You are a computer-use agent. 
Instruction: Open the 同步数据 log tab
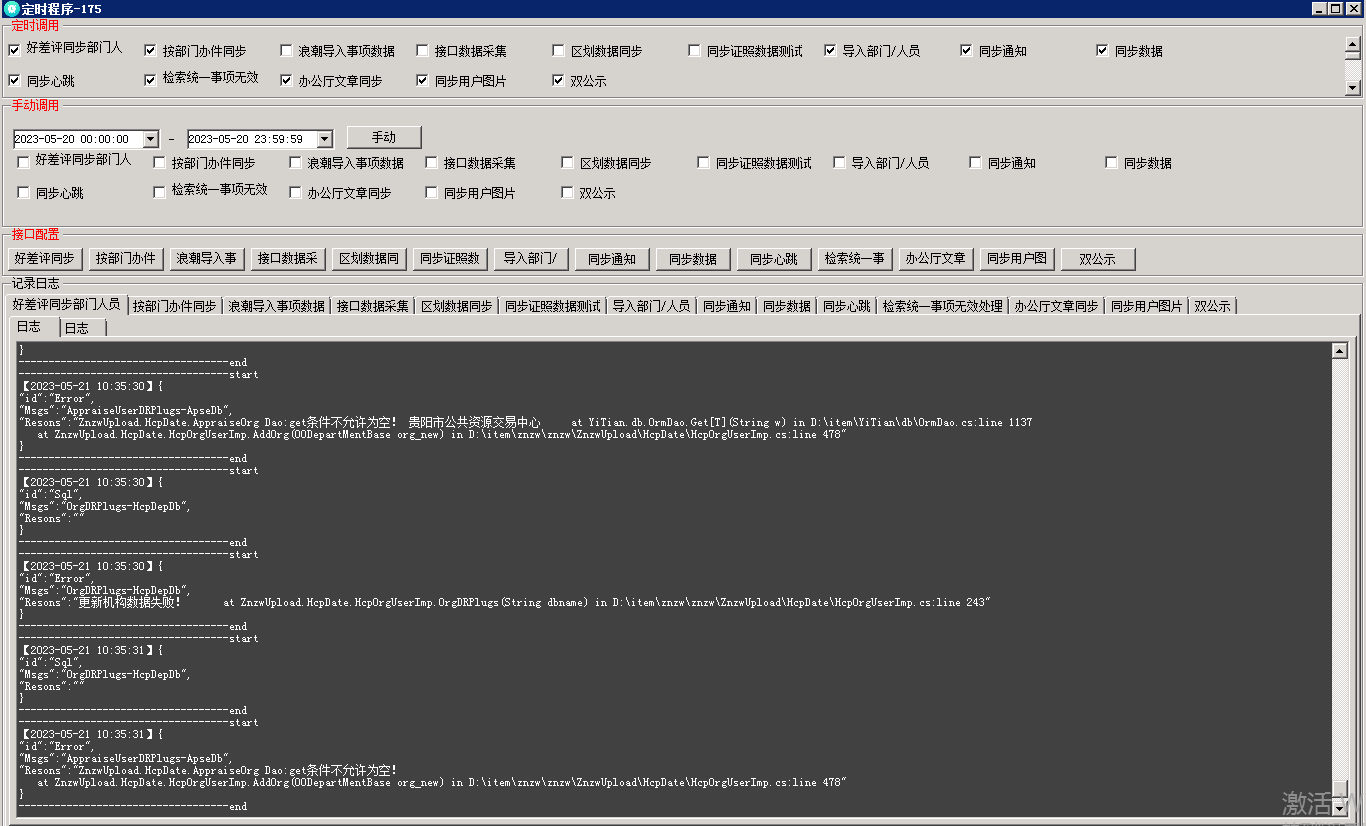(x=787, y=306)
